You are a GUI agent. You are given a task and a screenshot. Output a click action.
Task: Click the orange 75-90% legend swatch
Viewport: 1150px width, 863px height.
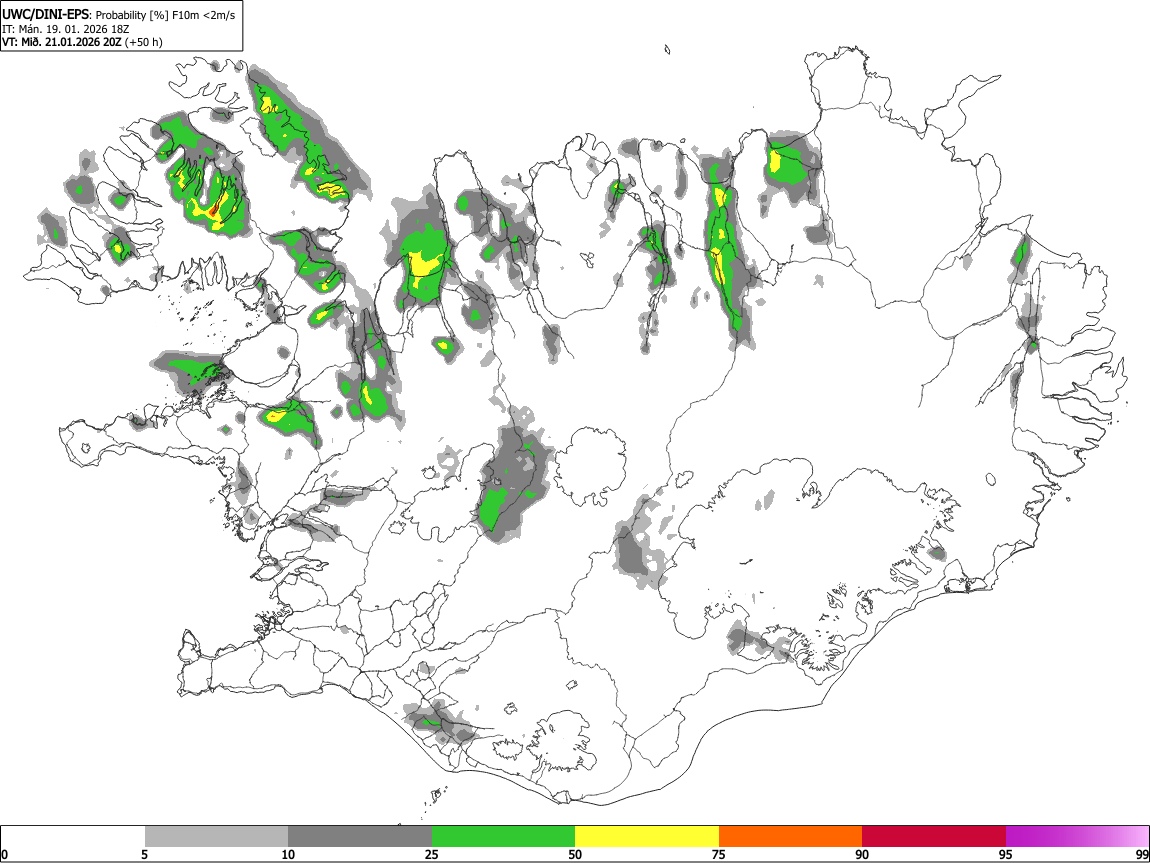pos(790,837)
